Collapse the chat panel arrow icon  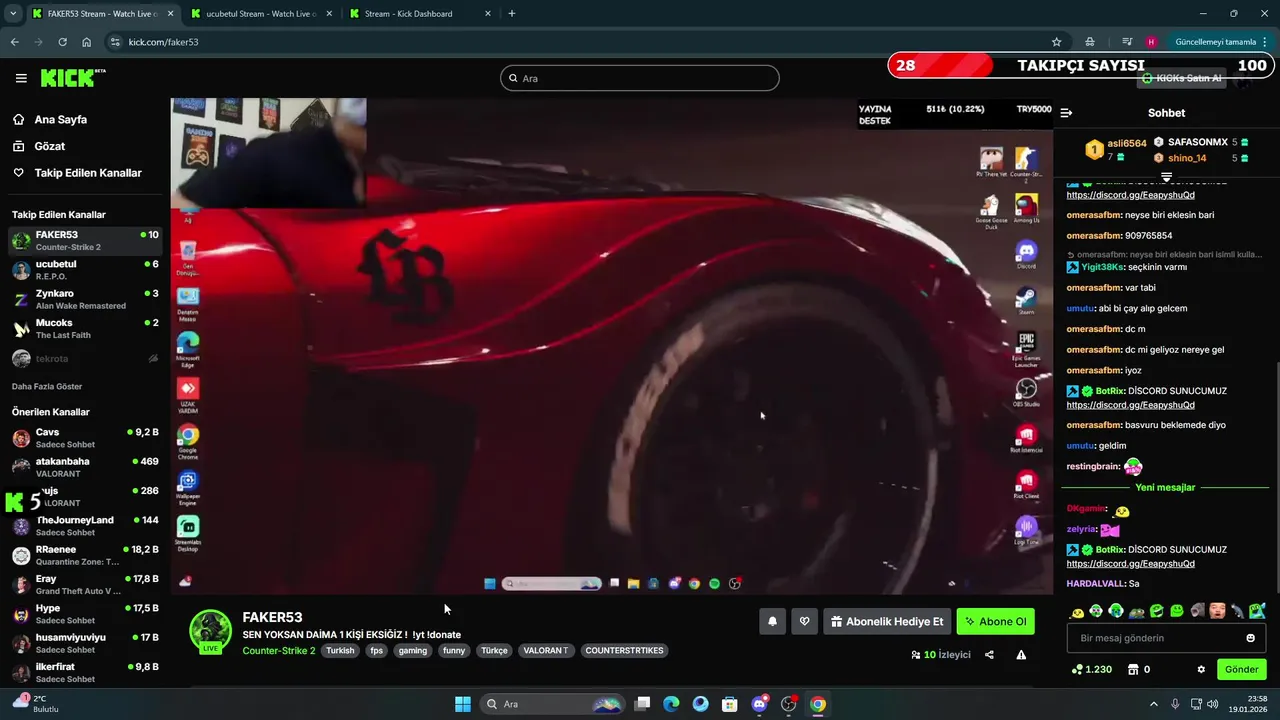tap(1066, 113)
